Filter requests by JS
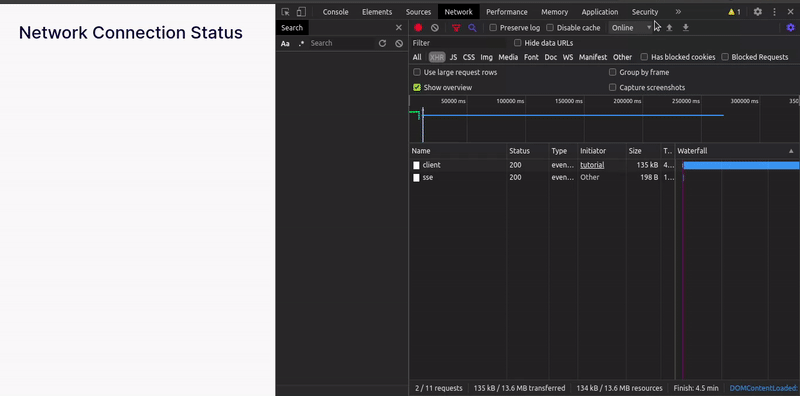 point(453,57)
